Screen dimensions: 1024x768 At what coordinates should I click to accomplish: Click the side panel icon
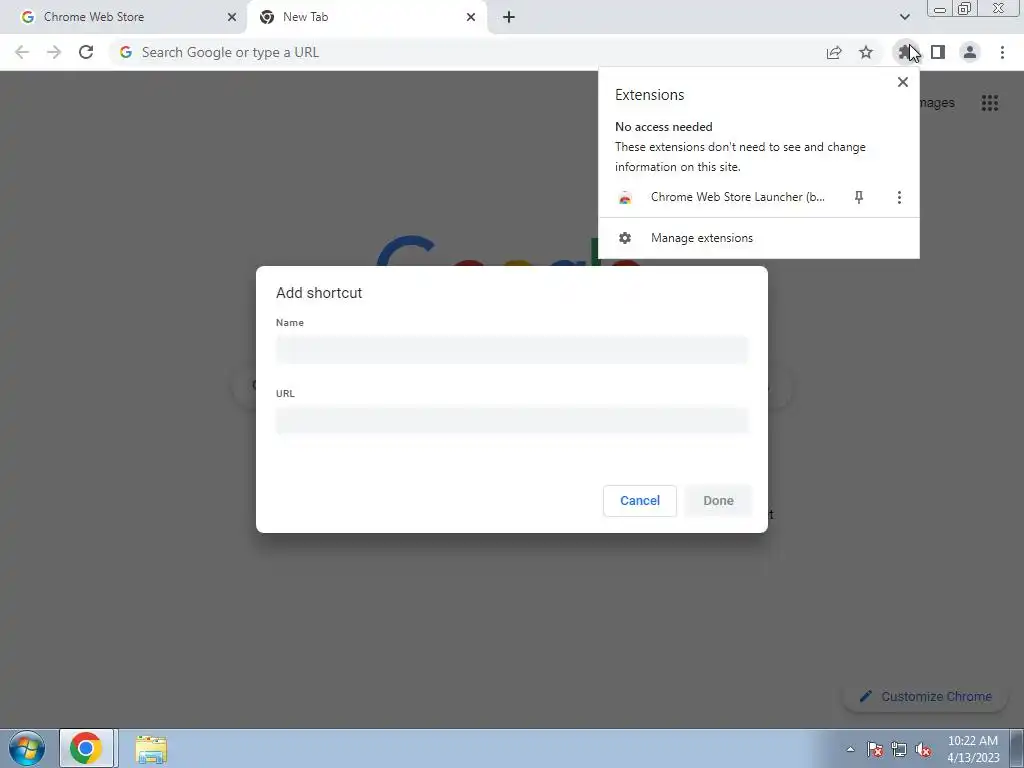[938, 52]
